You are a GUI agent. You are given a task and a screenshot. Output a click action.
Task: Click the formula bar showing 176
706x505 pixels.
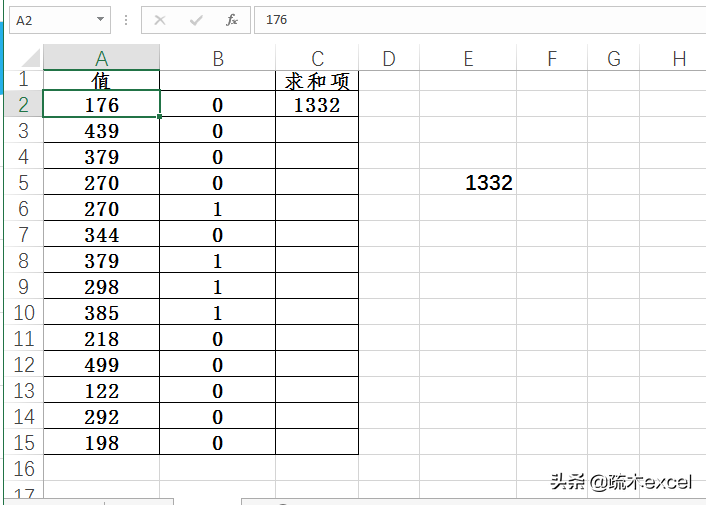point(480,20)
